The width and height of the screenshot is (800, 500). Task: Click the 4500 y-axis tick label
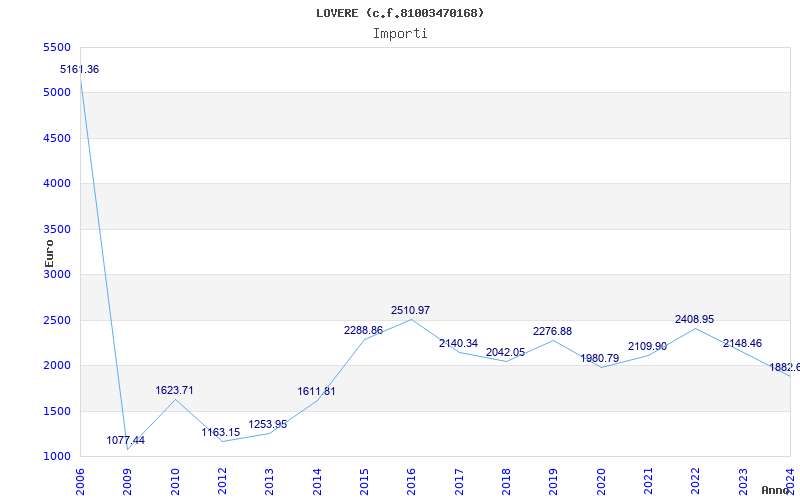tap(56, 138)
